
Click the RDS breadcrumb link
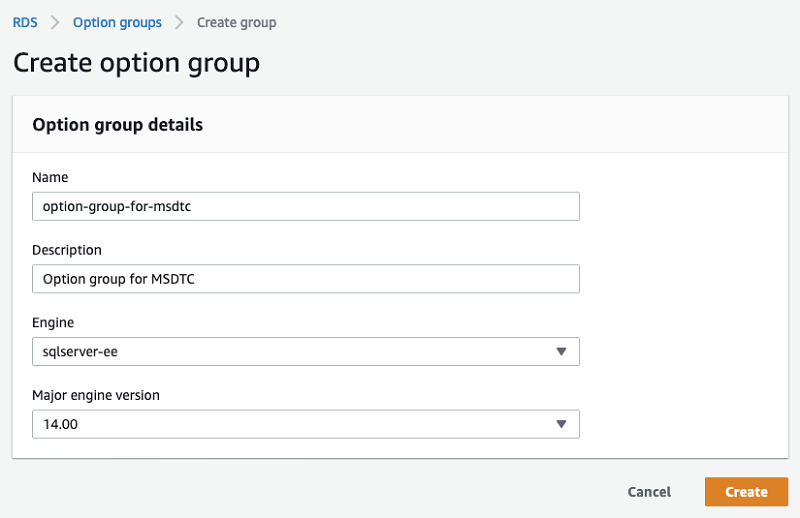[25, 22]
